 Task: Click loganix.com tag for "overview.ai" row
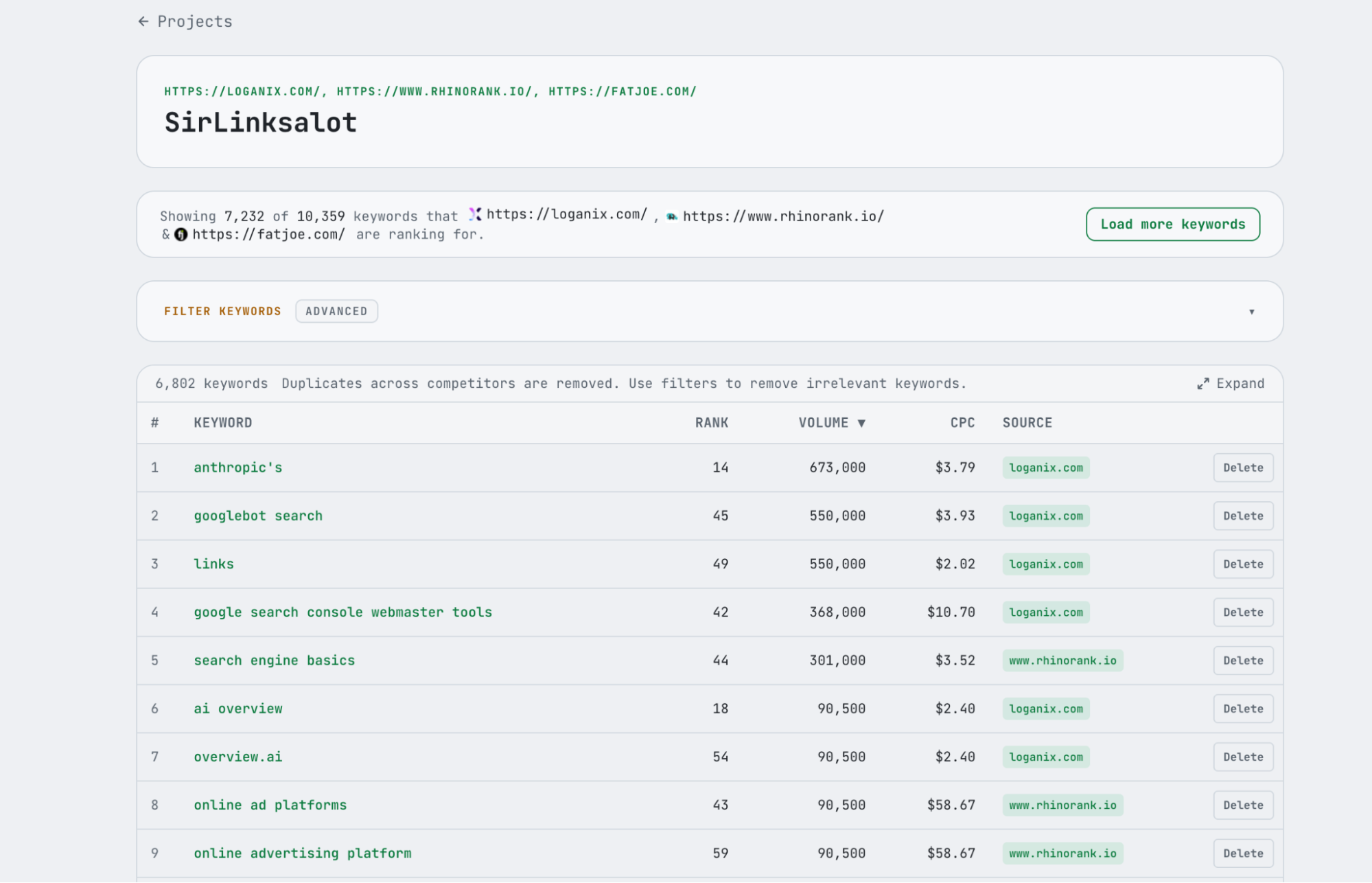coord(1045,757)
